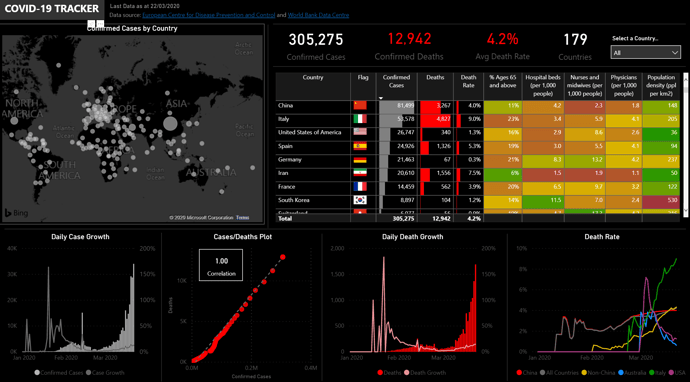This screenshot has width=690, height=382.
Task: Open focus mode icon above the map
Action: click(x=91, y=23)
